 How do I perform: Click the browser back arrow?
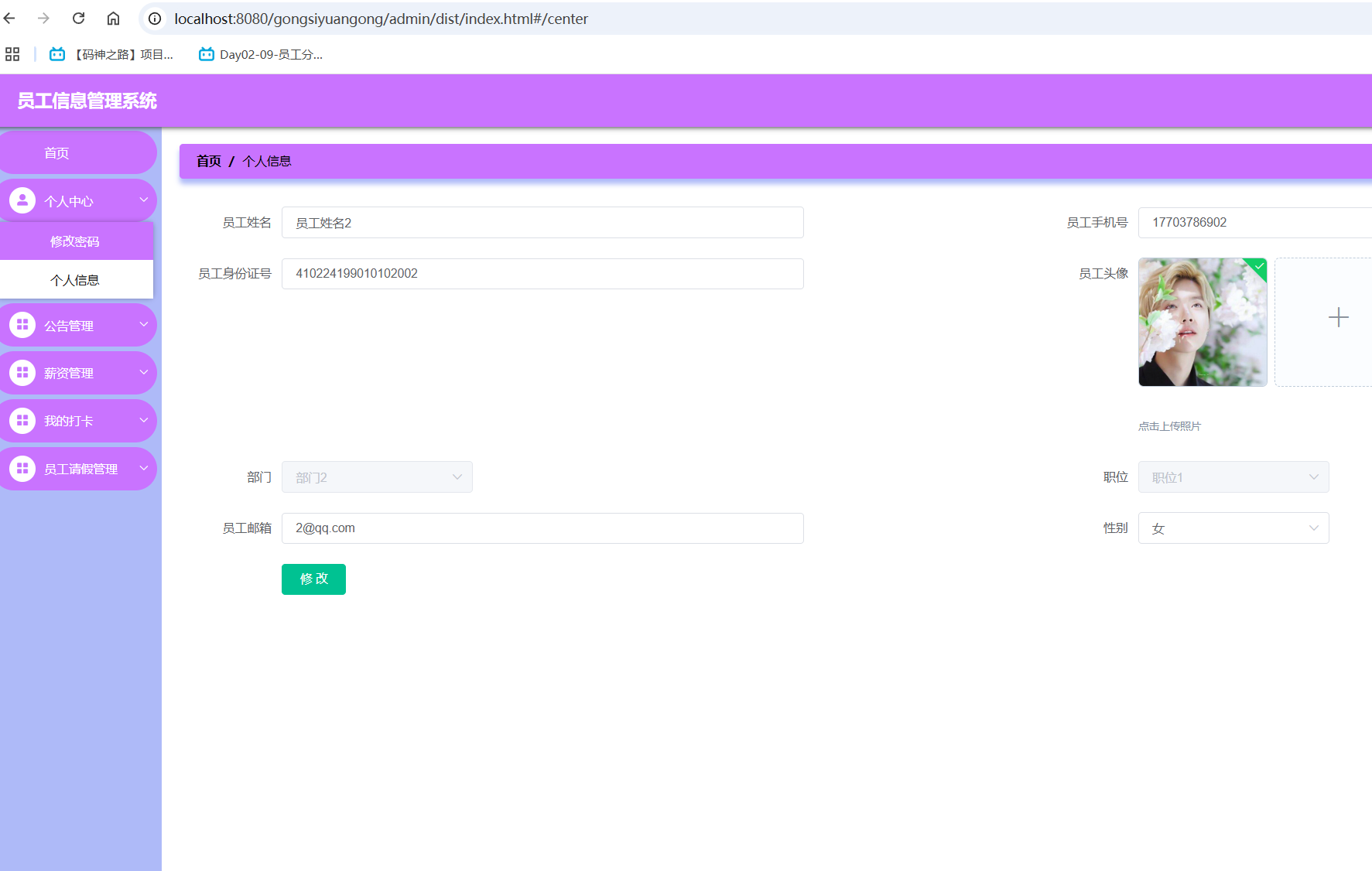point(10,19)
